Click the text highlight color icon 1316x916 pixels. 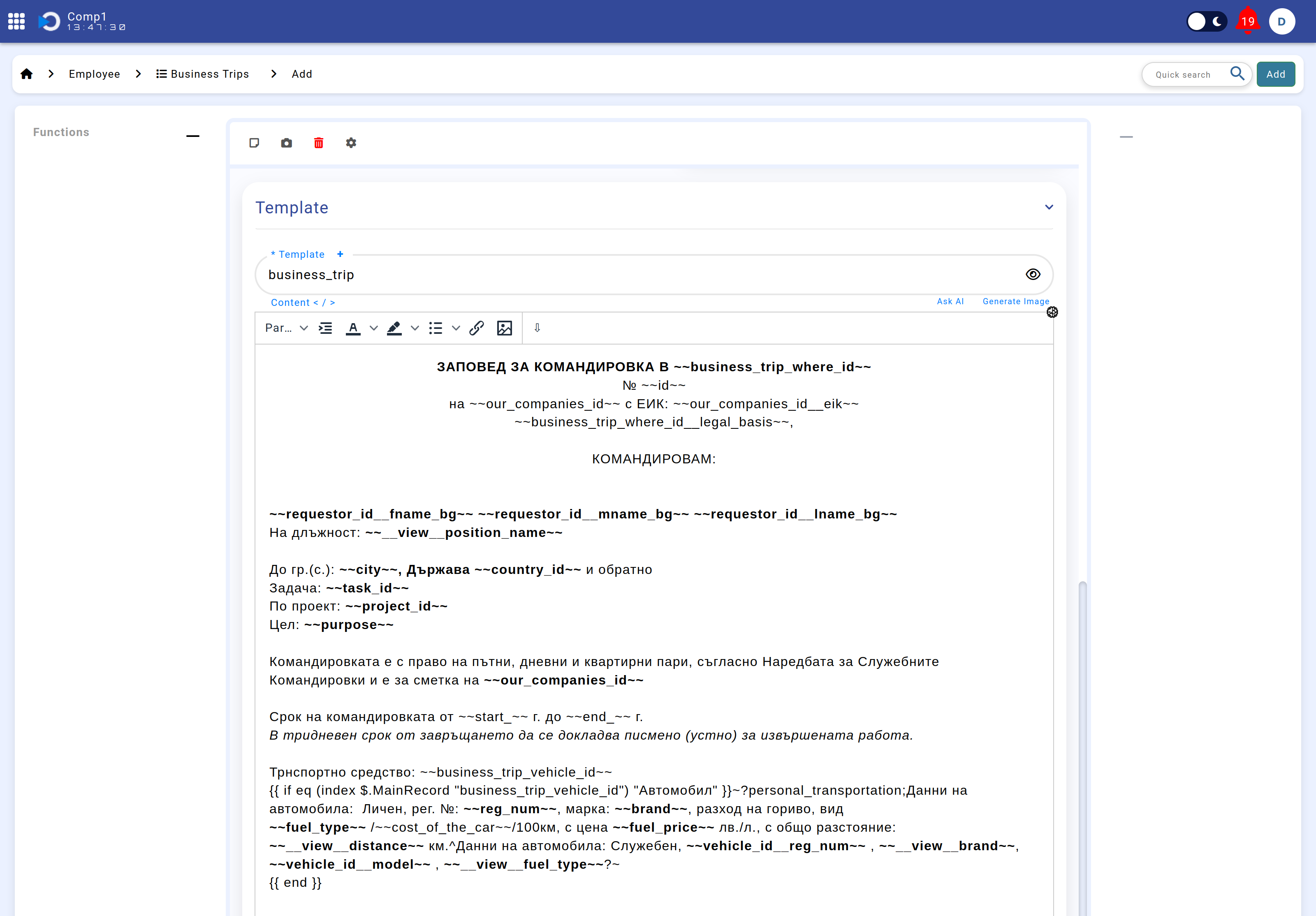coord(394,328)
